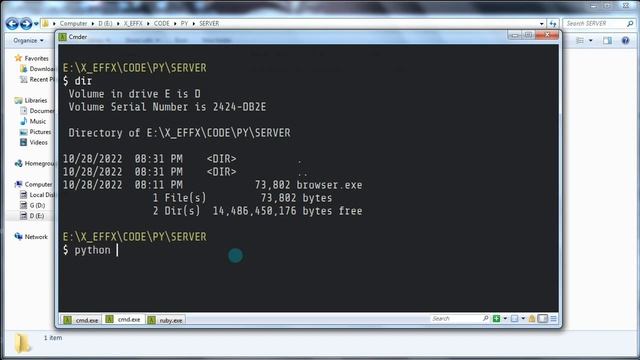
Task: Select Homegroup in Explorer sidebar
Action: 39,163
